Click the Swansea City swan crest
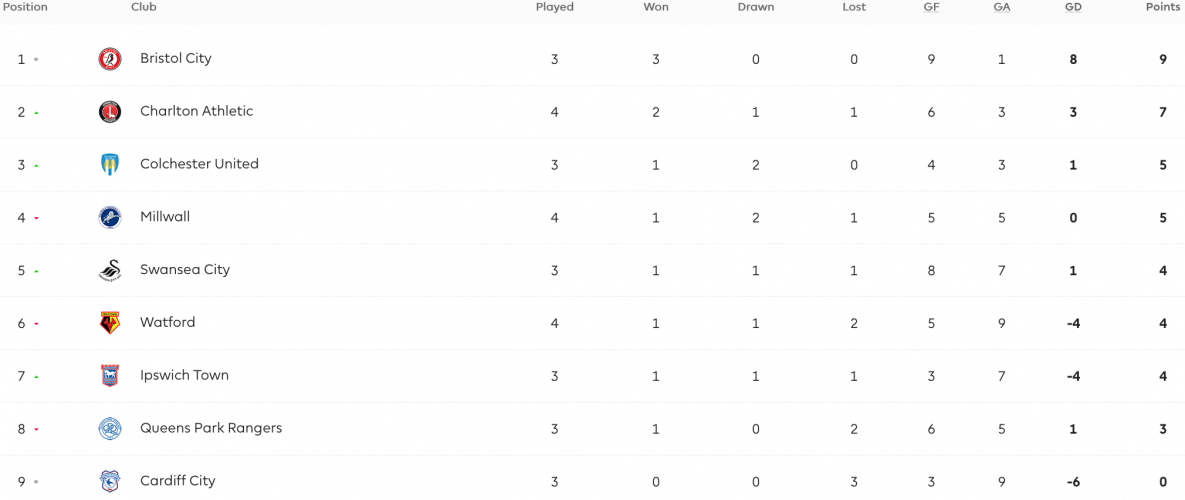The height and width of the screenshot is (500, 1185). click(110, 270)
